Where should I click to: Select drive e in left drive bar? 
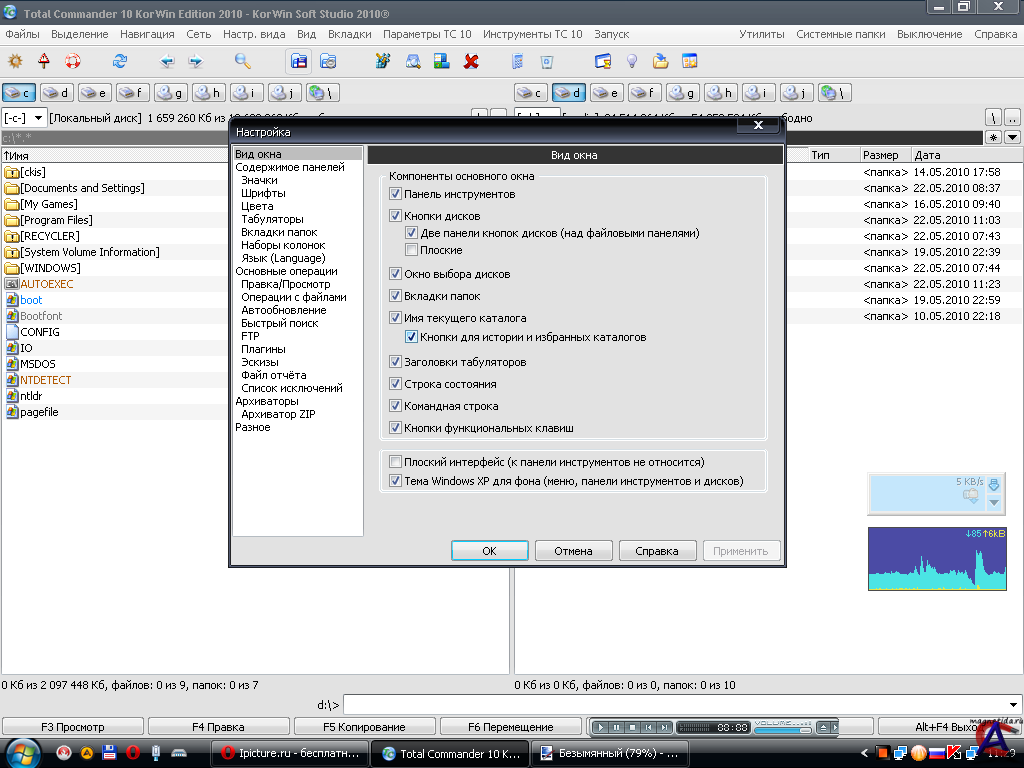pyautogui.click(x=95, y=93)
